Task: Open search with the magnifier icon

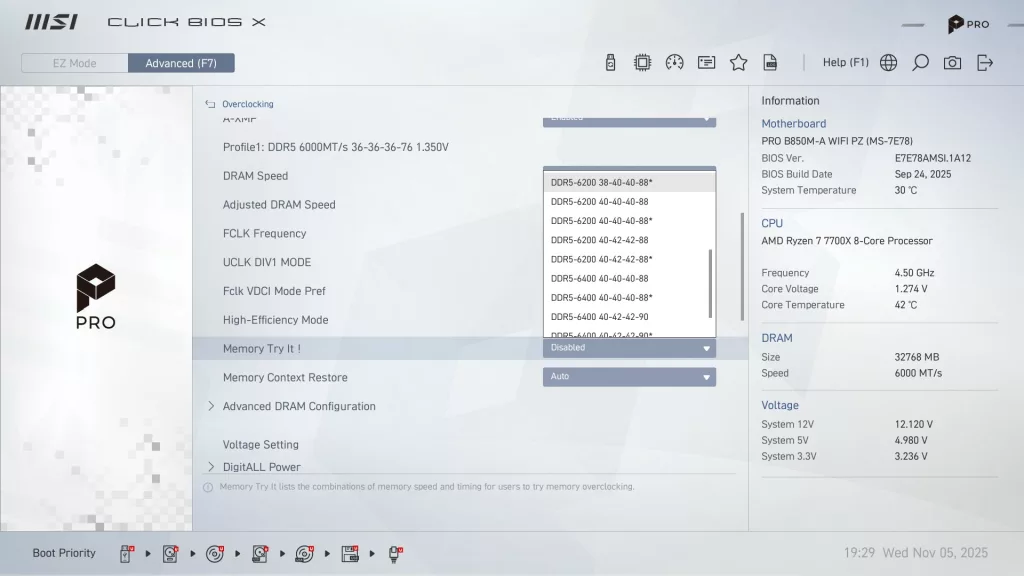Action: pyautogui.click(x=920, y=63)
